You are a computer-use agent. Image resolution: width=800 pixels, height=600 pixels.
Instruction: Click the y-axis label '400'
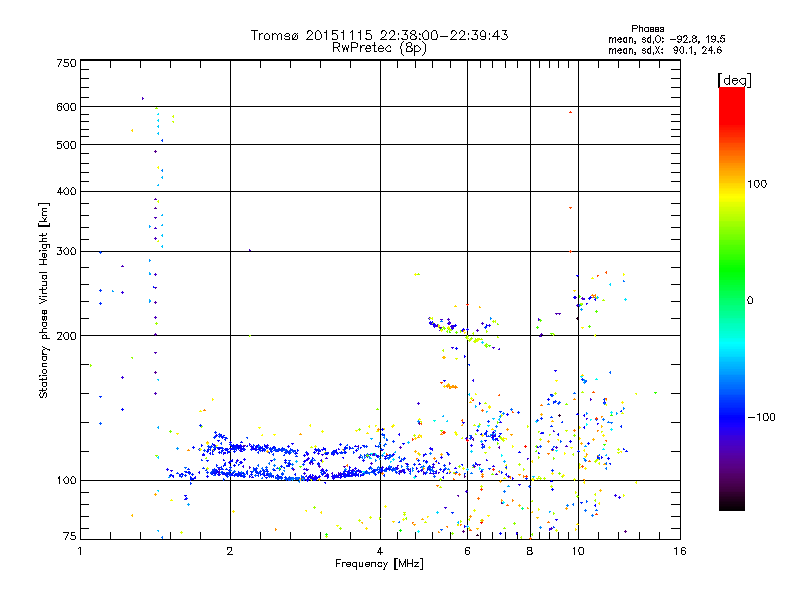coord(67,191)
